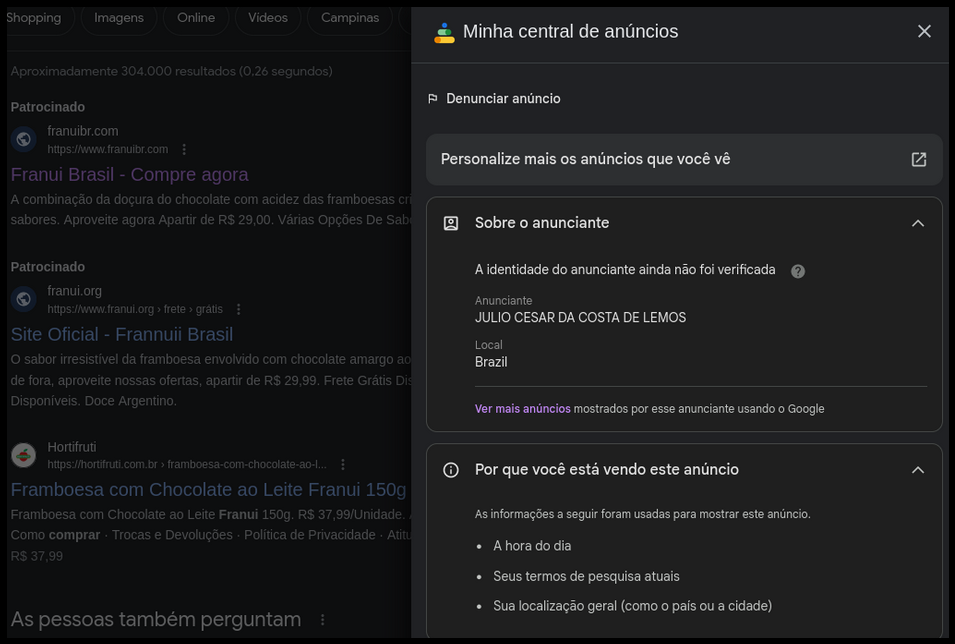Click the Política de Privacidade sitelink

click(x=310, y=535)
